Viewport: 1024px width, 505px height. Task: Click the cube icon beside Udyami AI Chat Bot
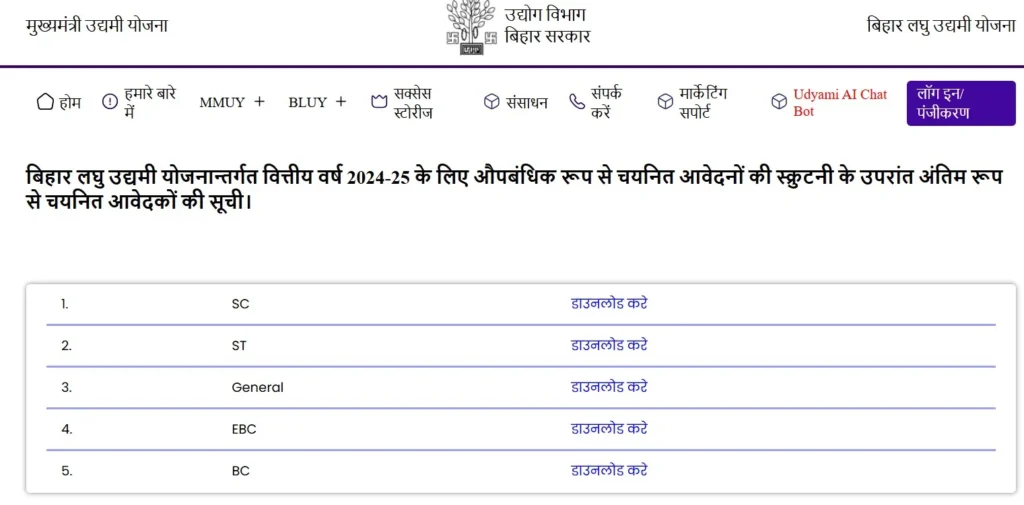click(779, 102)
